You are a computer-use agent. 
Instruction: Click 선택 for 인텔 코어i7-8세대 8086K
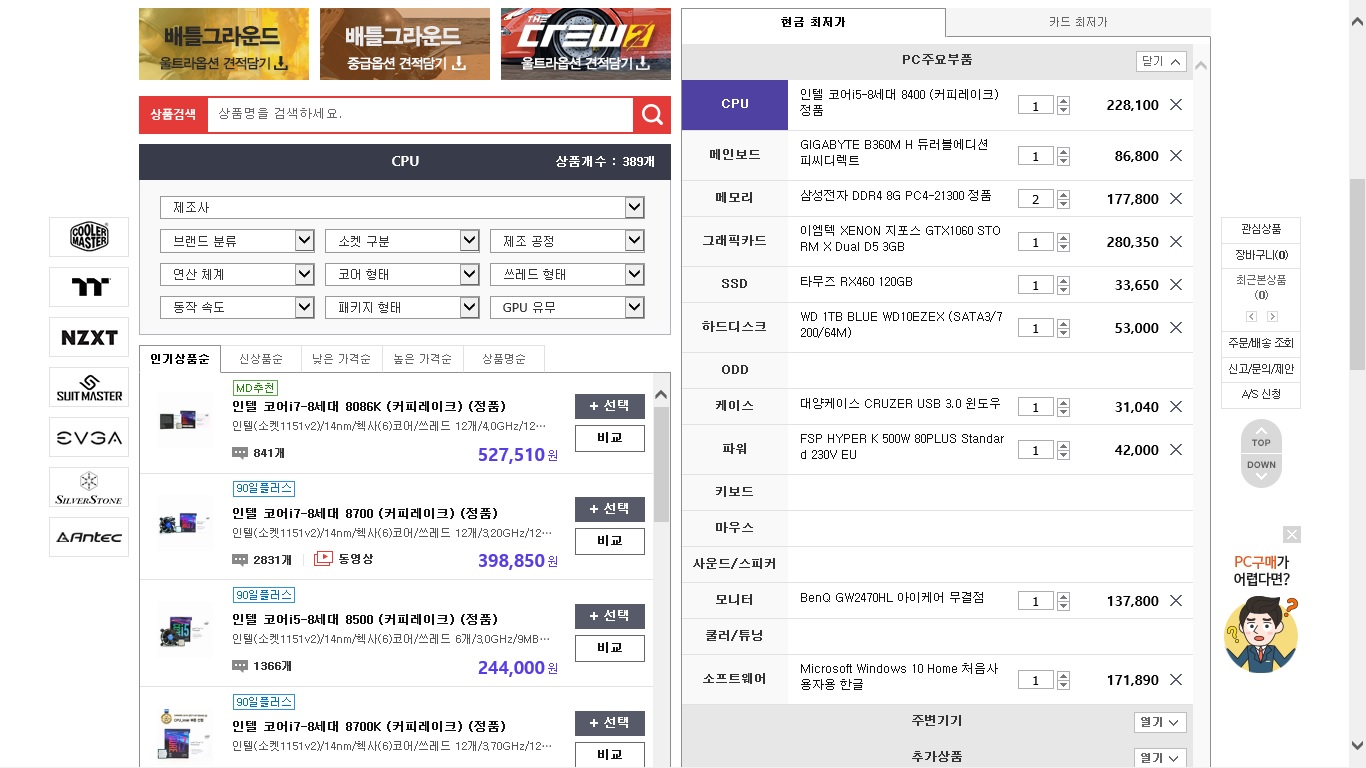pyautogui.click(x=610, y=406)
